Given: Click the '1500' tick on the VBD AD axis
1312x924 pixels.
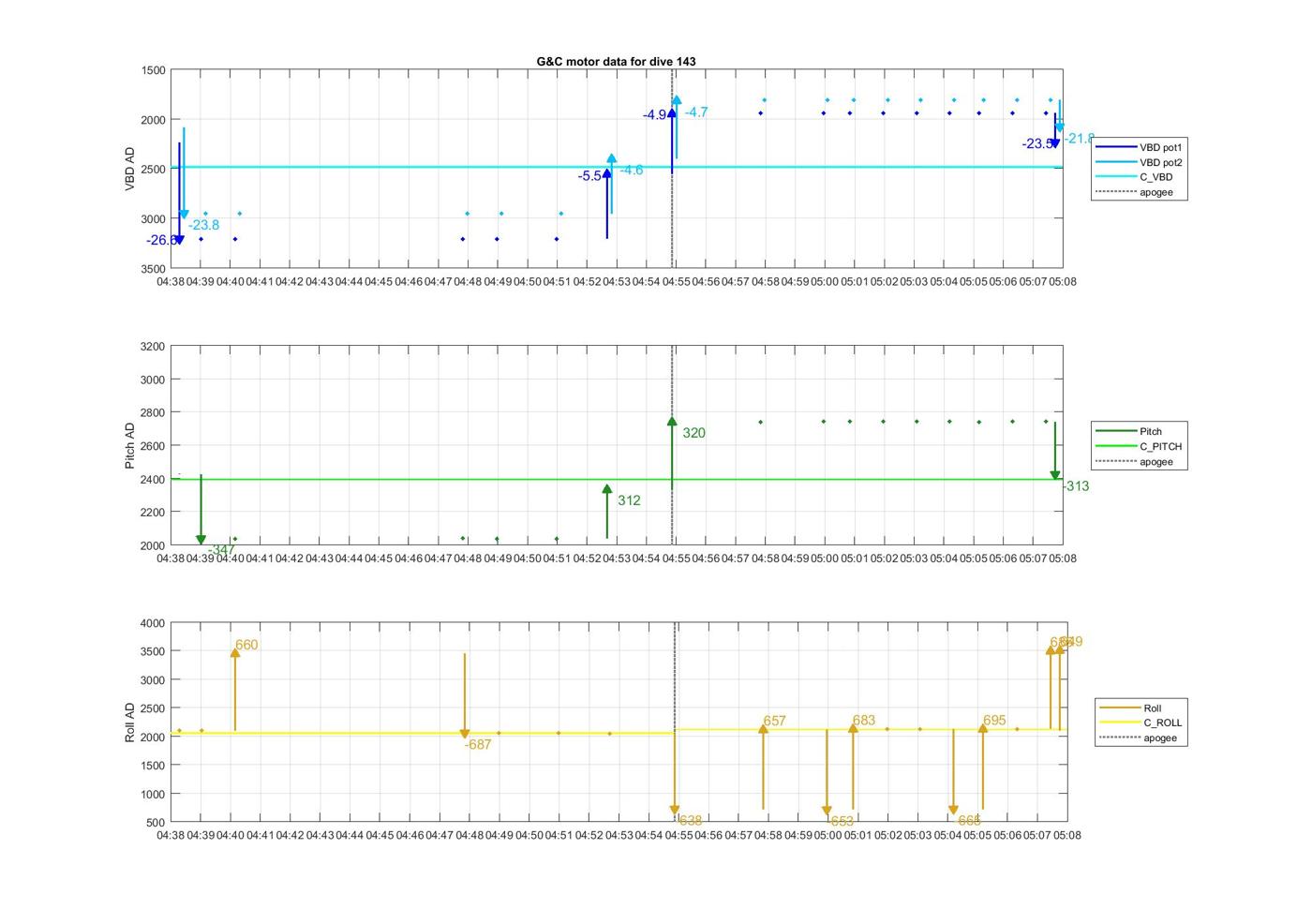Looking at the screenshot, I should point(154,70).
